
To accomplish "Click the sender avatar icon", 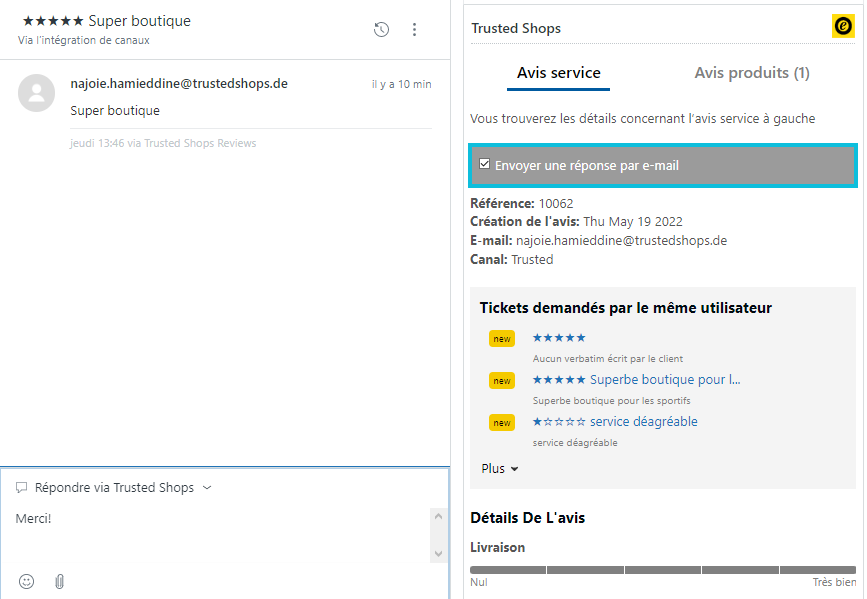I will 36,93.
